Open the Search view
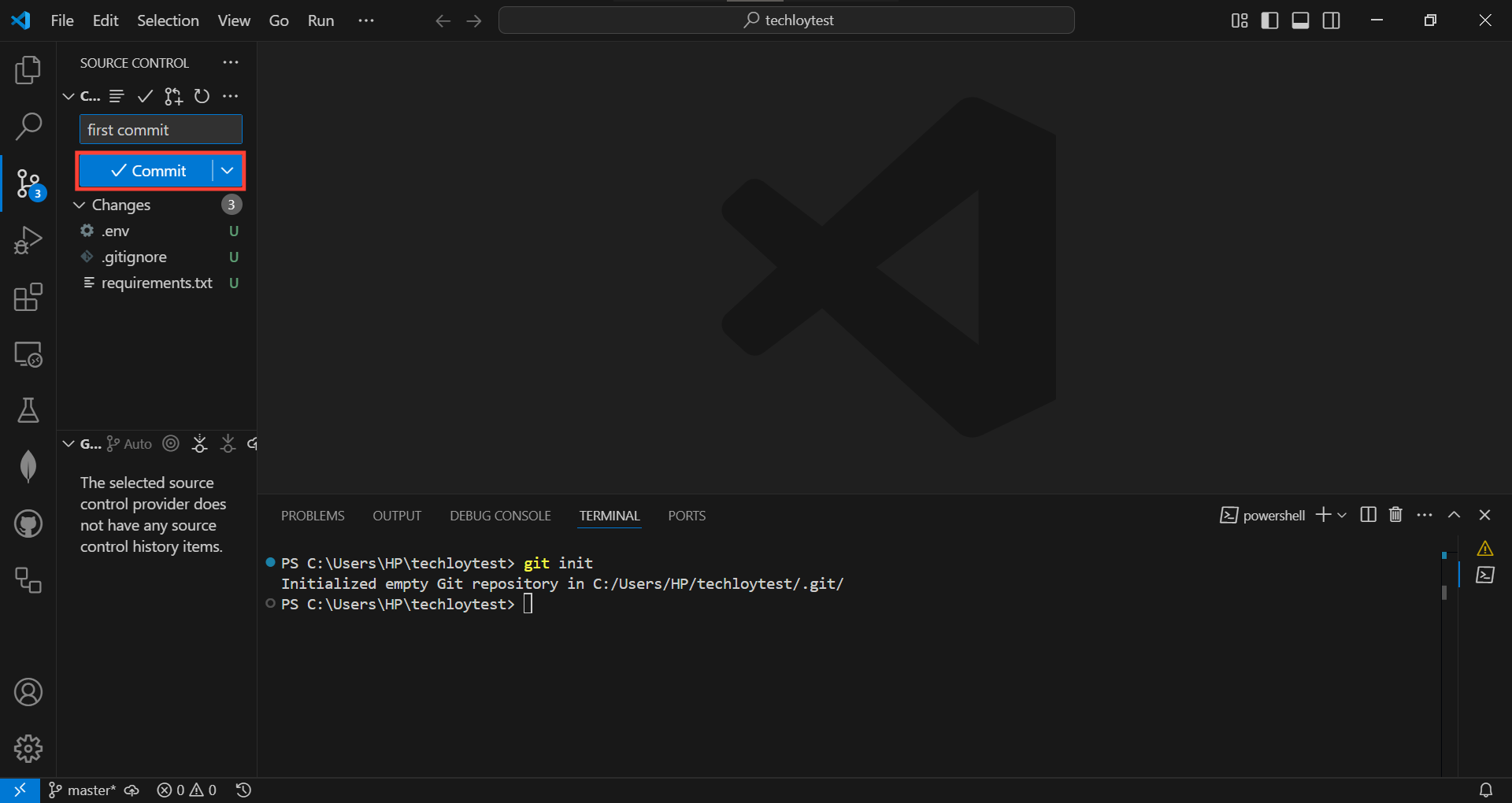The width and height of the screenshot is (1512, 803). [x=28, y=126]
